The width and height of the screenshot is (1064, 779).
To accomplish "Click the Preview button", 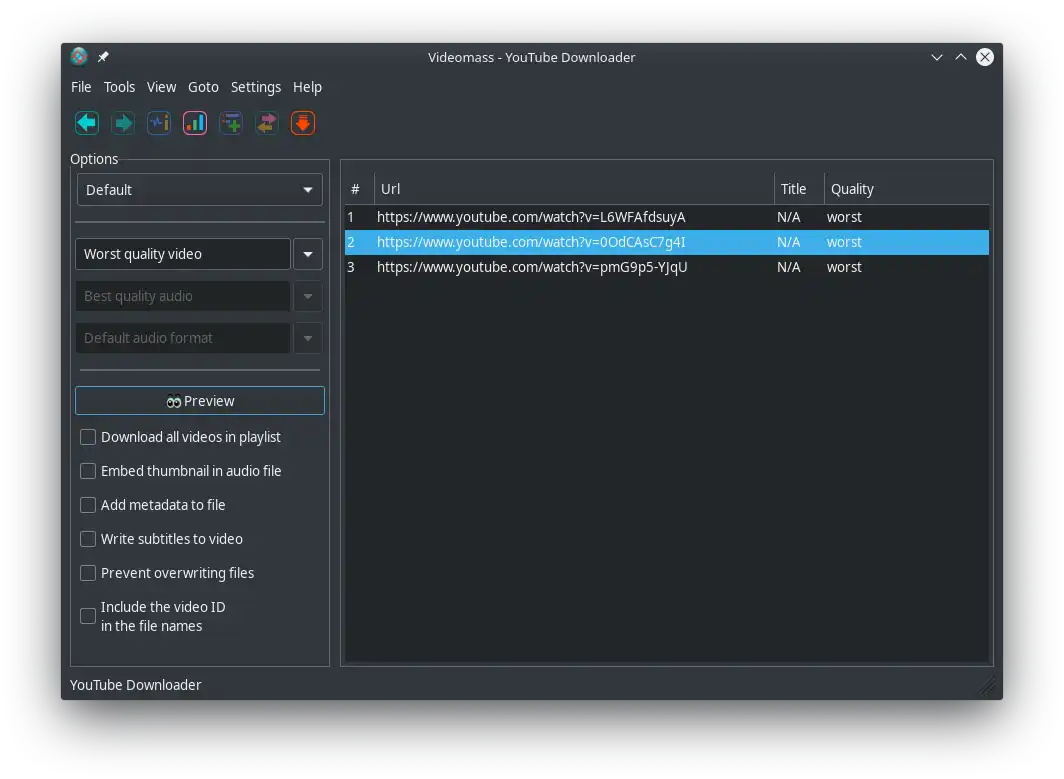I will point(200,401).
